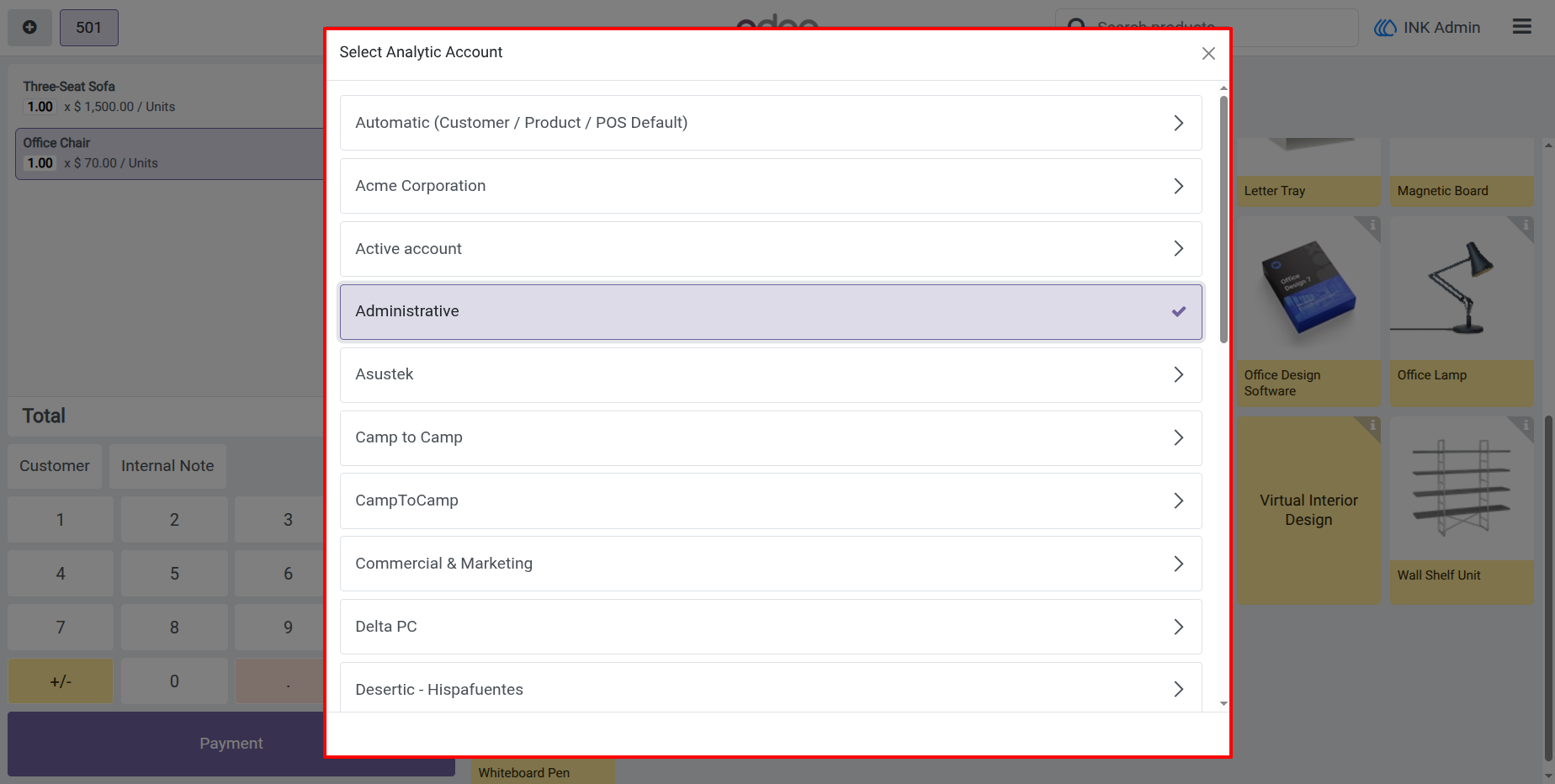Select the checked Administrative account row

tap(771, 312)
